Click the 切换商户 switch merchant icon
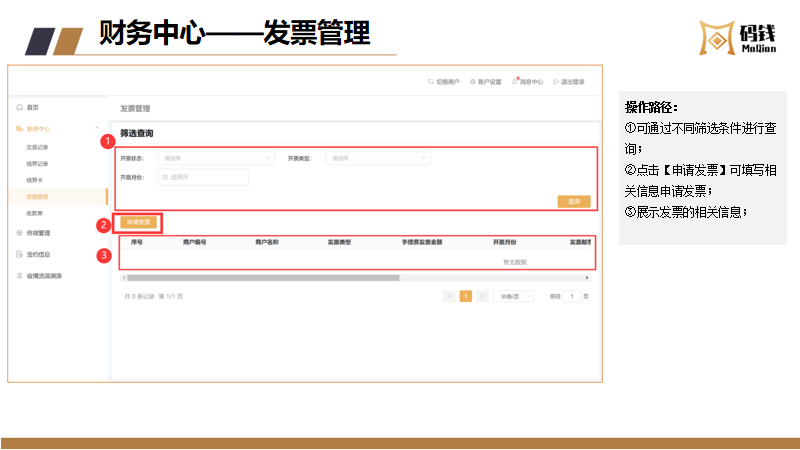This screenshot has width=800, height=450. click(430, 82)
